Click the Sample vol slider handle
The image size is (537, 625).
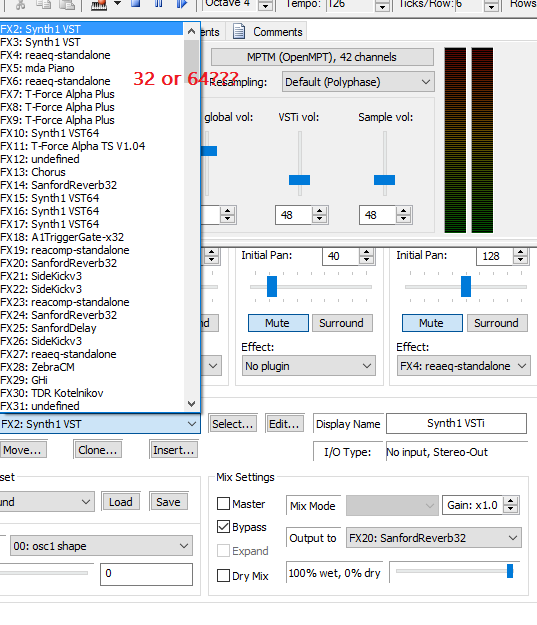pos(384,180)
